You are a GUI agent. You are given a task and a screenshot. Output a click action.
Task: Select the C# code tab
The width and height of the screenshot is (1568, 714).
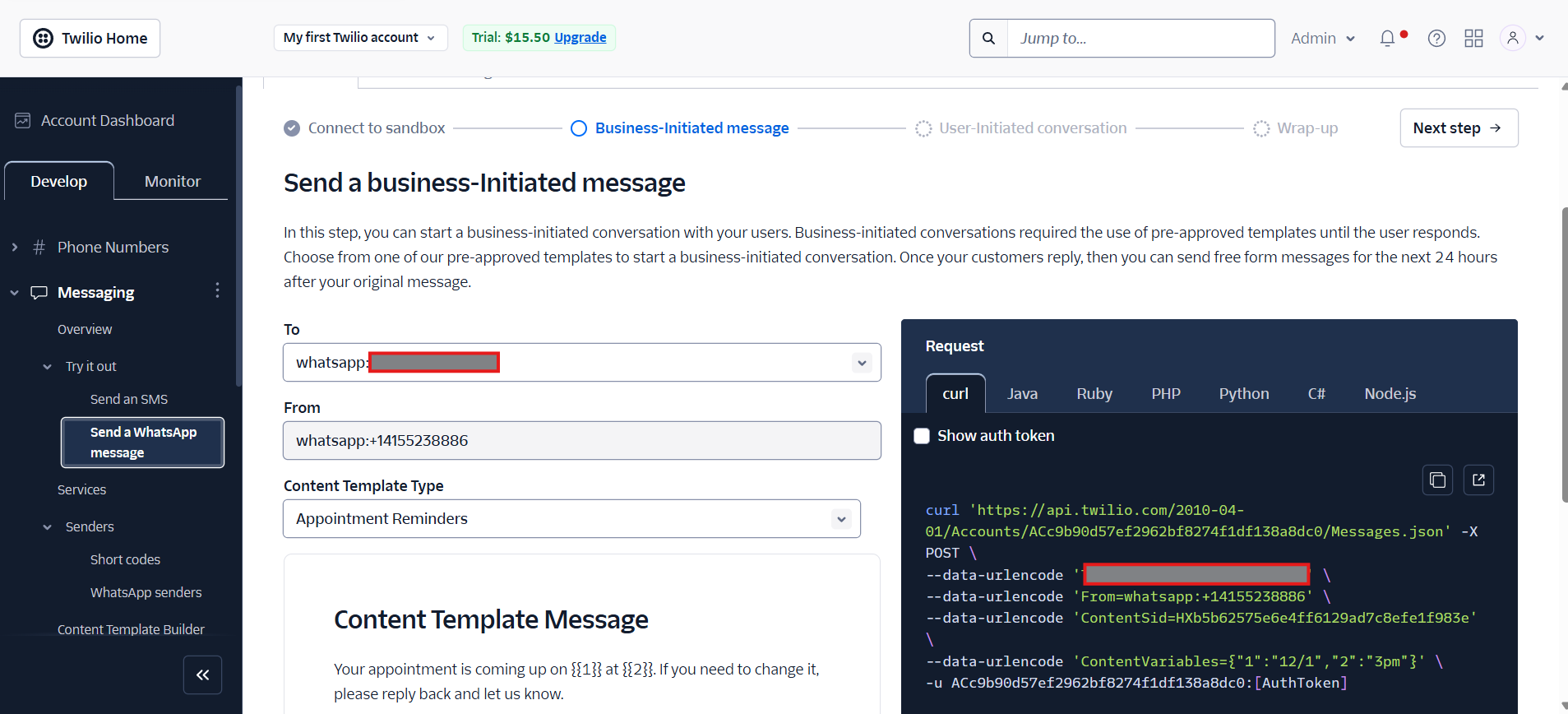point(1316,394)
